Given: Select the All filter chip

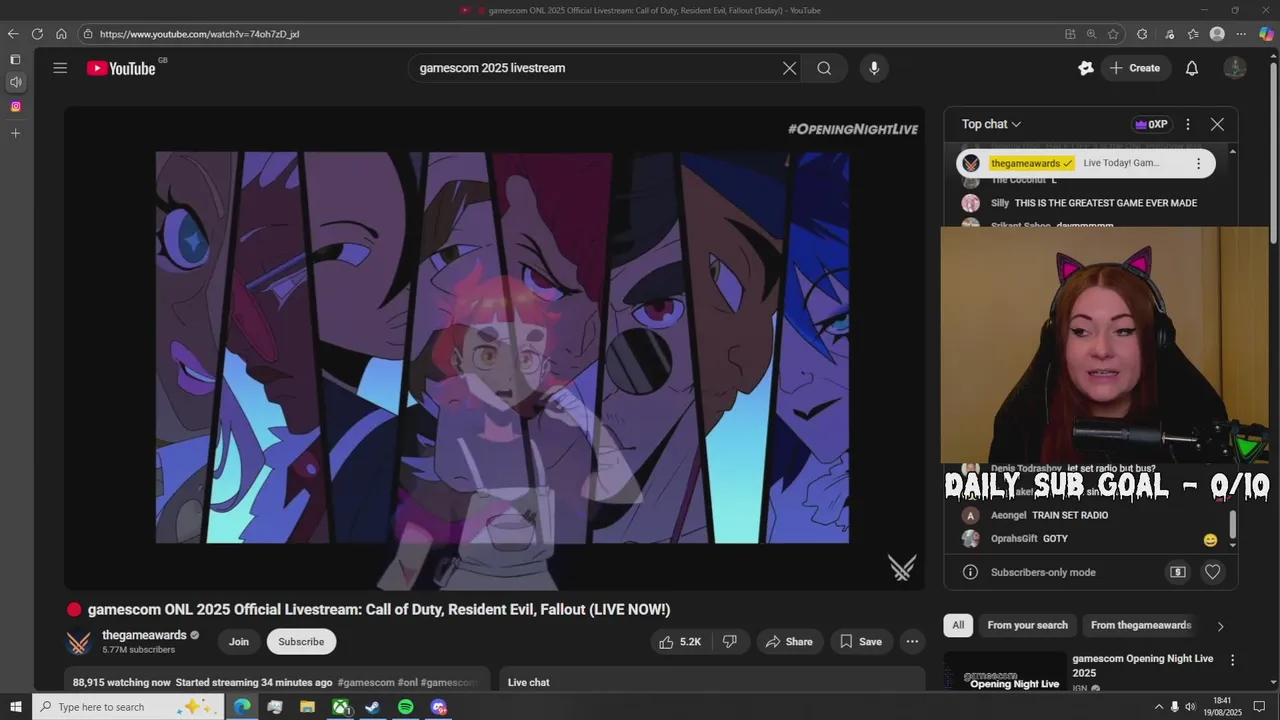Looking at the screenshot, I should [x=958, y=625].
